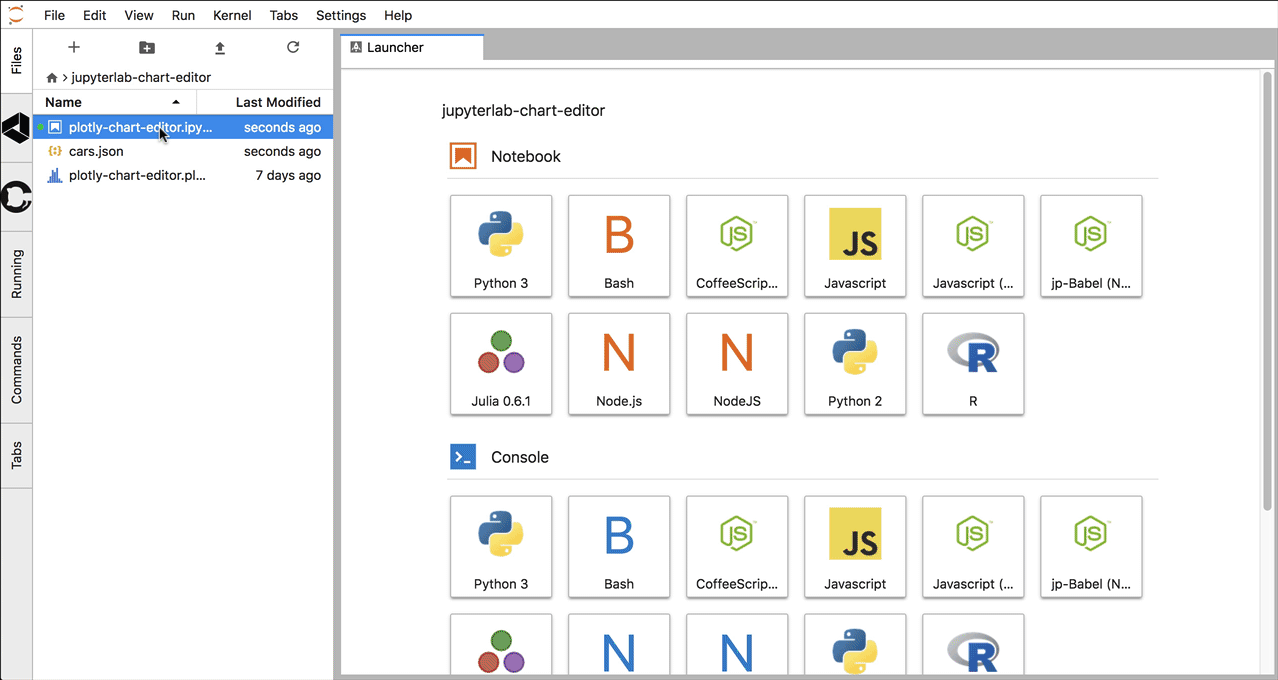The width and height of the screenshot is (1278, 680).
Task: Launch a Node.js notebook
Action: click(x=619, y=364)
